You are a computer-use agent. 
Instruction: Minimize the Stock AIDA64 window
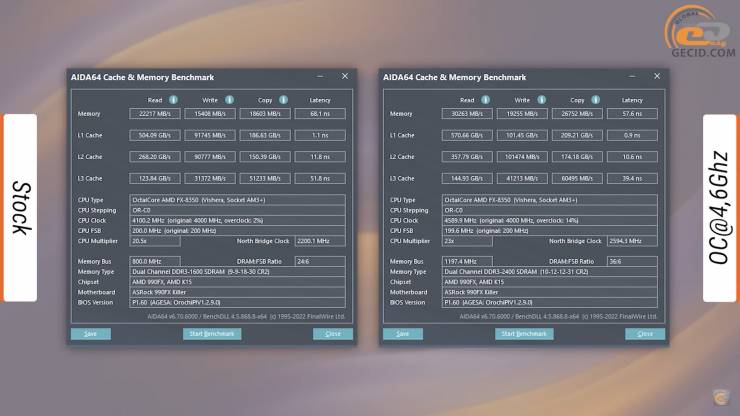pos(320,76)
